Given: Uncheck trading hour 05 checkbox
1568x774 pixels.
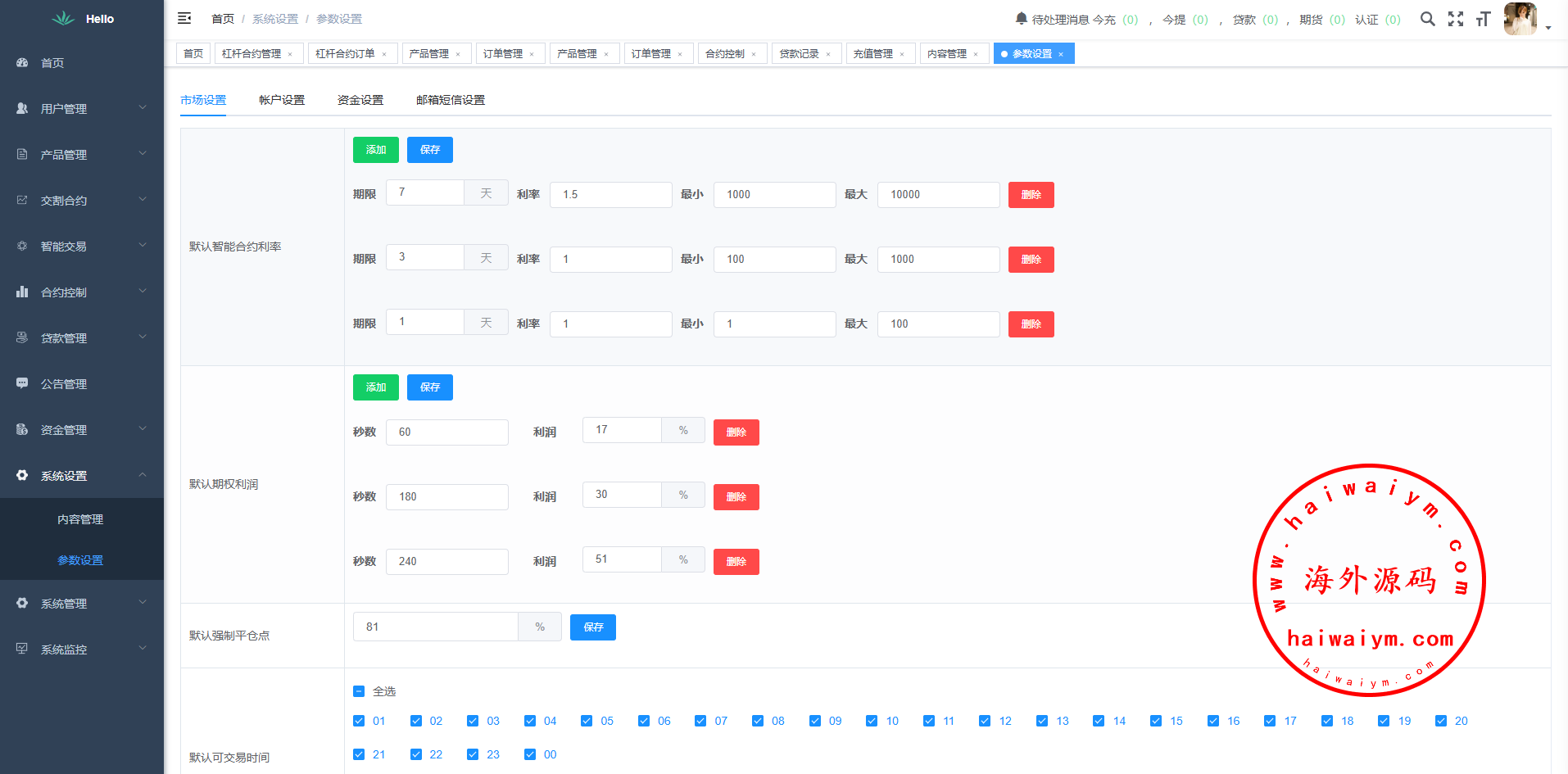Looking at the screenshot, I should pyautogui.click(x=587, y=721).
